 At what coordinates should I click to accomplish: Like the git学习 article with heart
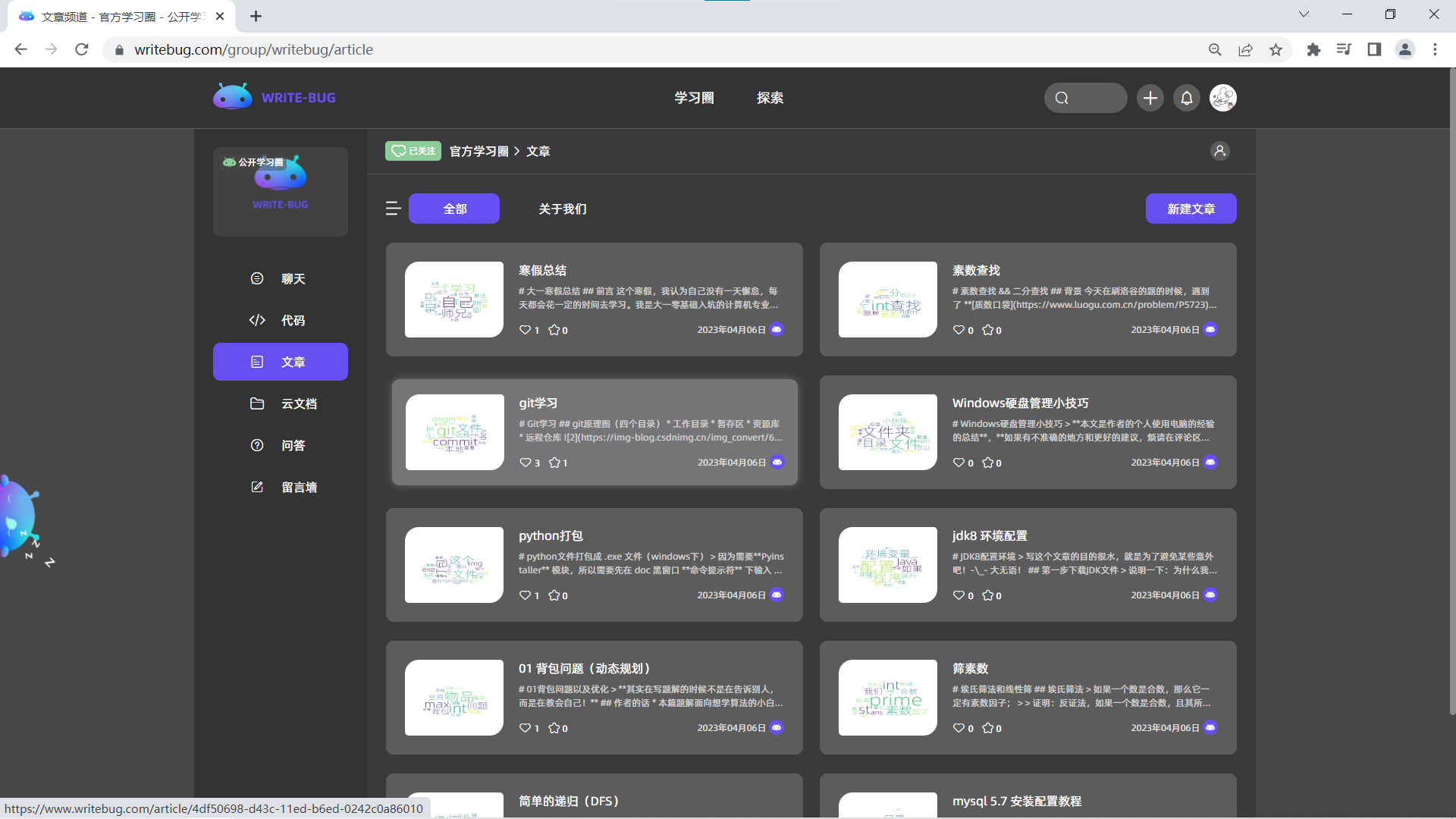(x=526, y=463)
